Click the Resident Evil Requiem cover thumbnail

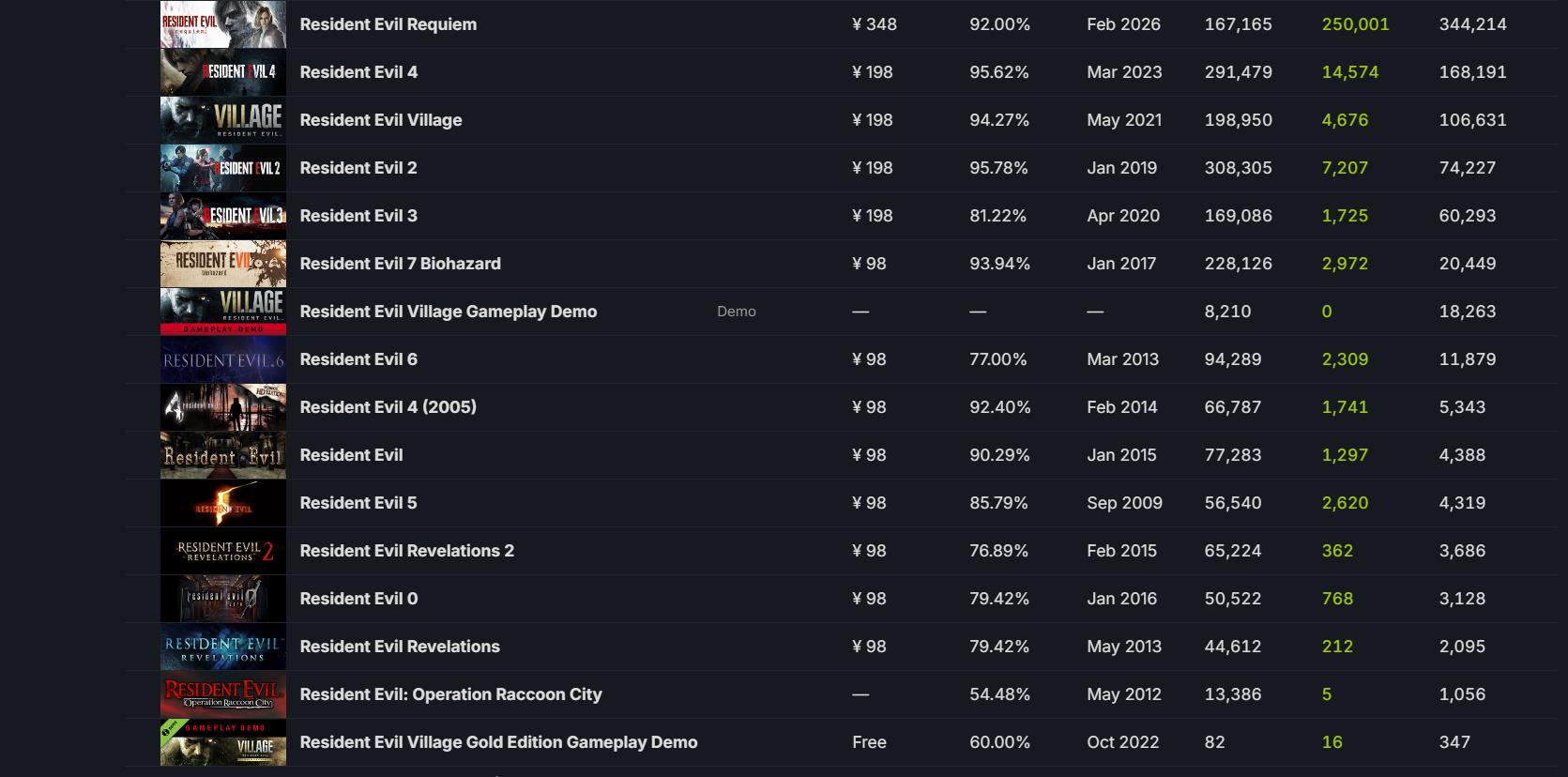coord(223,24)
